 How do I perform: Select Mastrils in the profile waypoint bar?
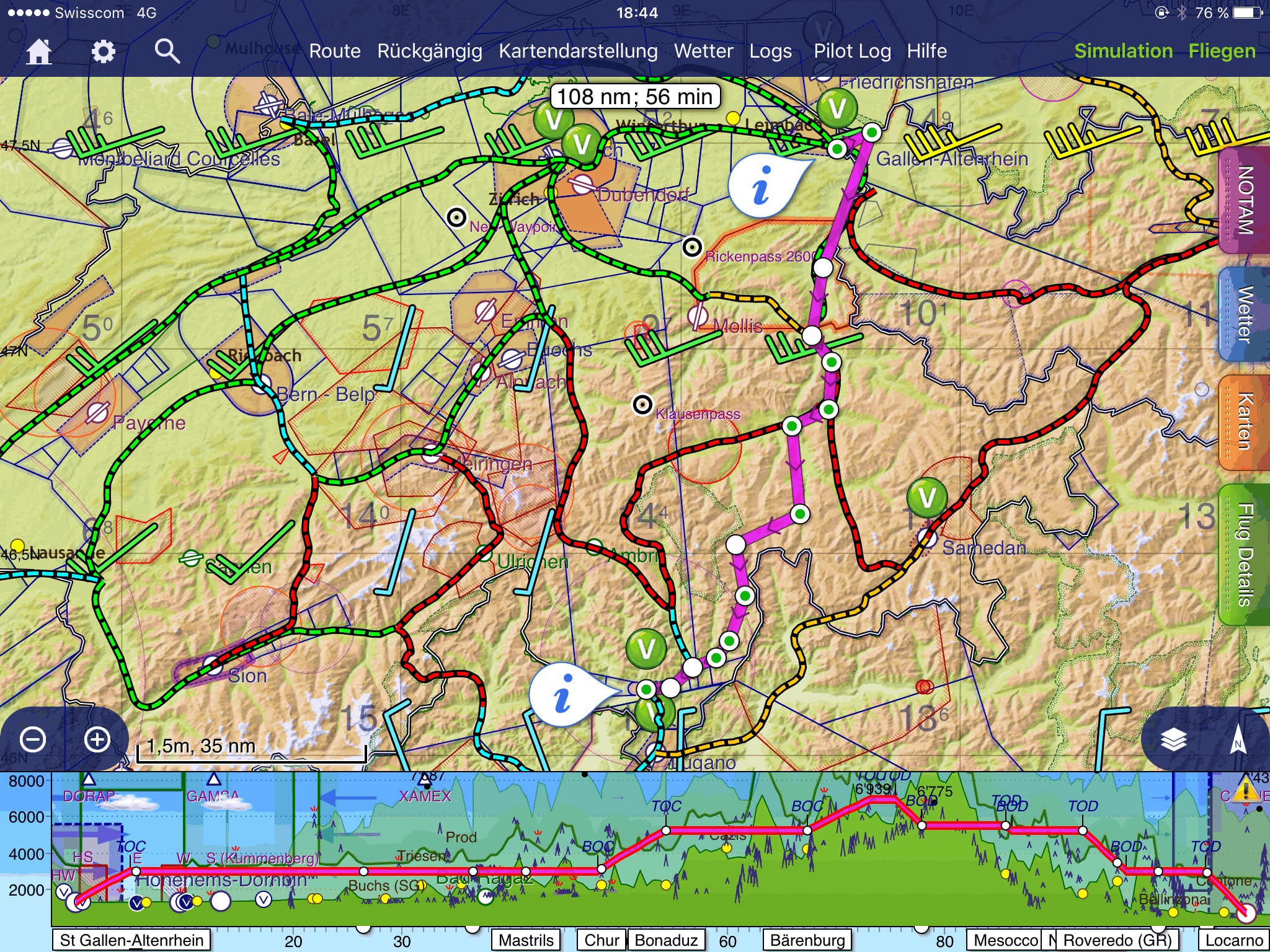click(x=526, y=940)
